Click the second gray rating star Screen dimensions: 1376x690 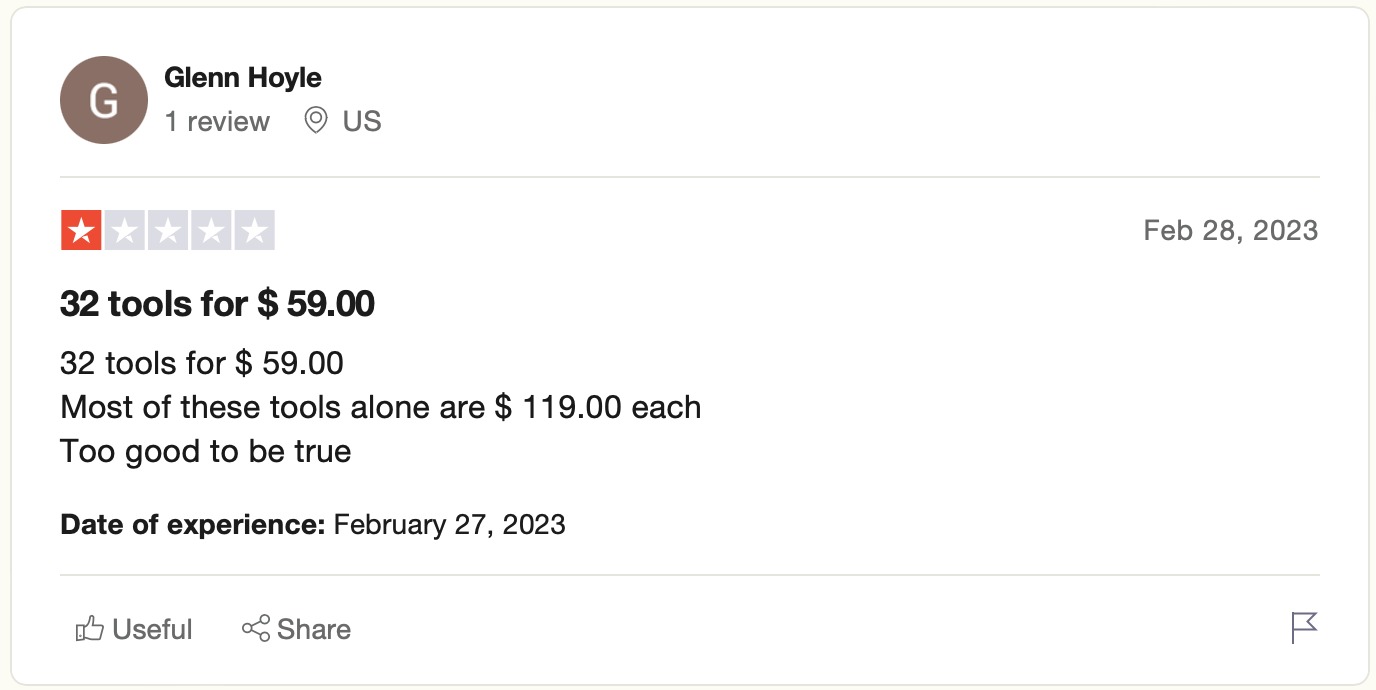(x=124, y=231)
